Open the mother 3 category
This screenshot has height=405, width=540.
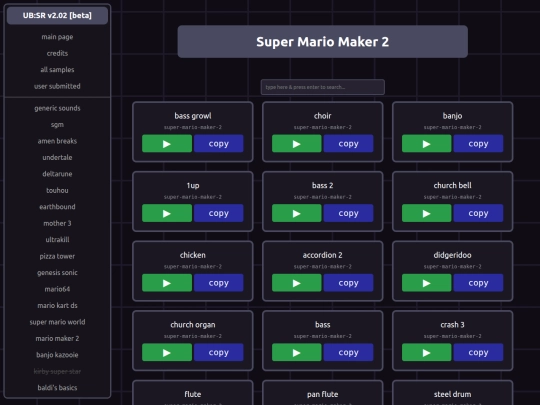[x=57, y=223]
